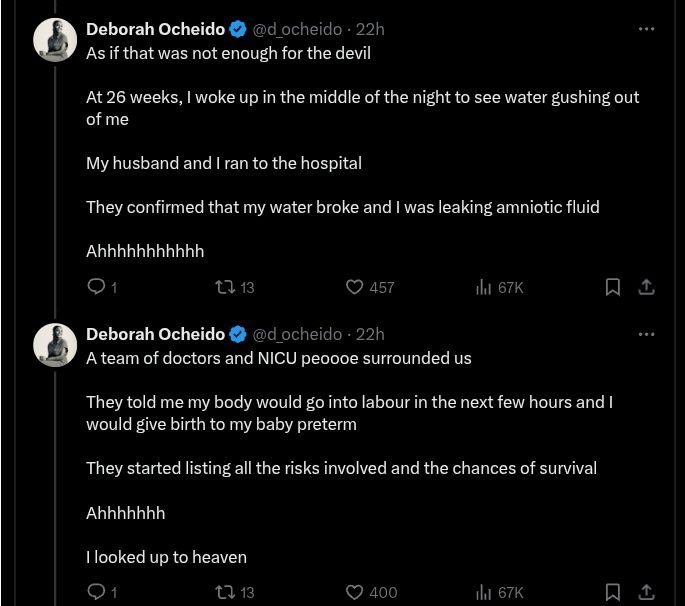Reply to the '26 weeks' tweet
The image size is (685, 606).
coord(97,287)
